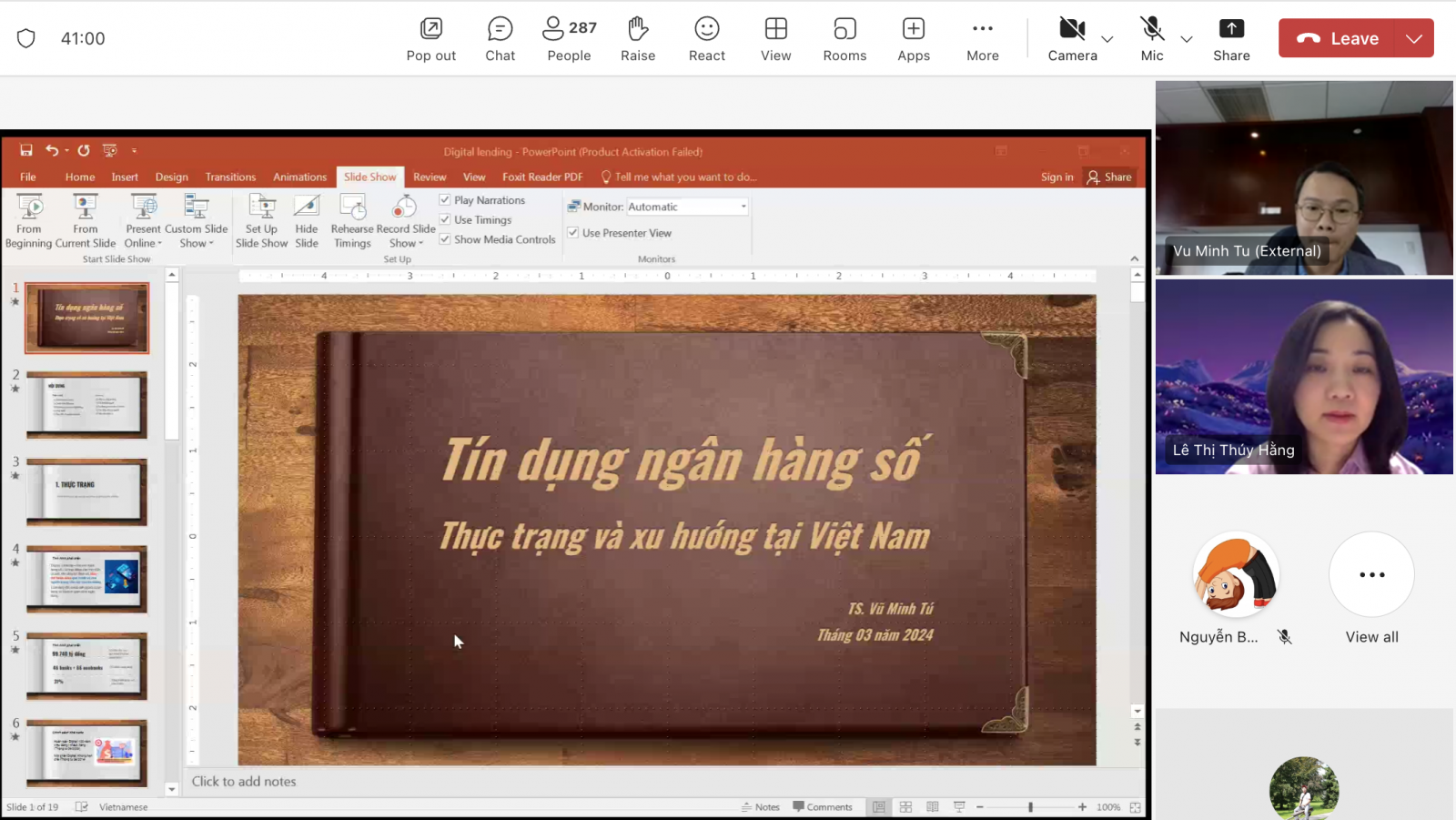
Task: Unmute the Mic
Action: [1152, 39]
